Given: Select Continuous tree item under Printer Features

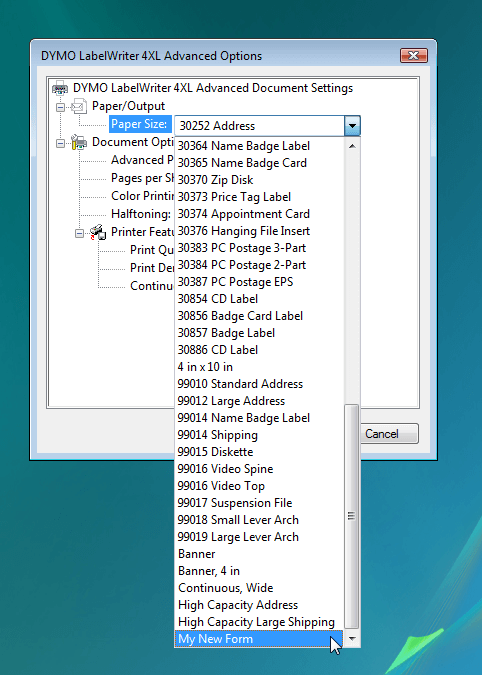Looking at the screenshot, I should coord(151,286).
